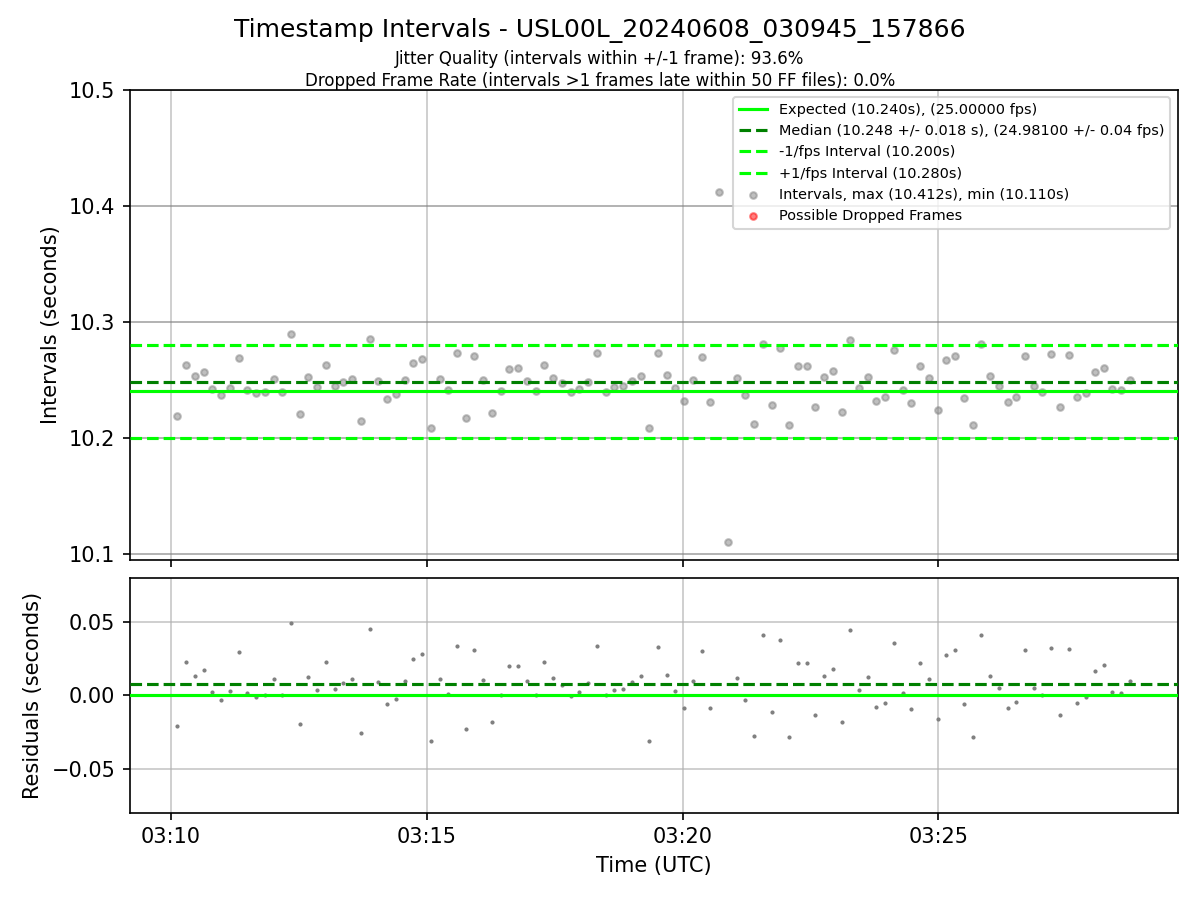Click the 10.1 y-axis tick label

[x=93, y=555]
